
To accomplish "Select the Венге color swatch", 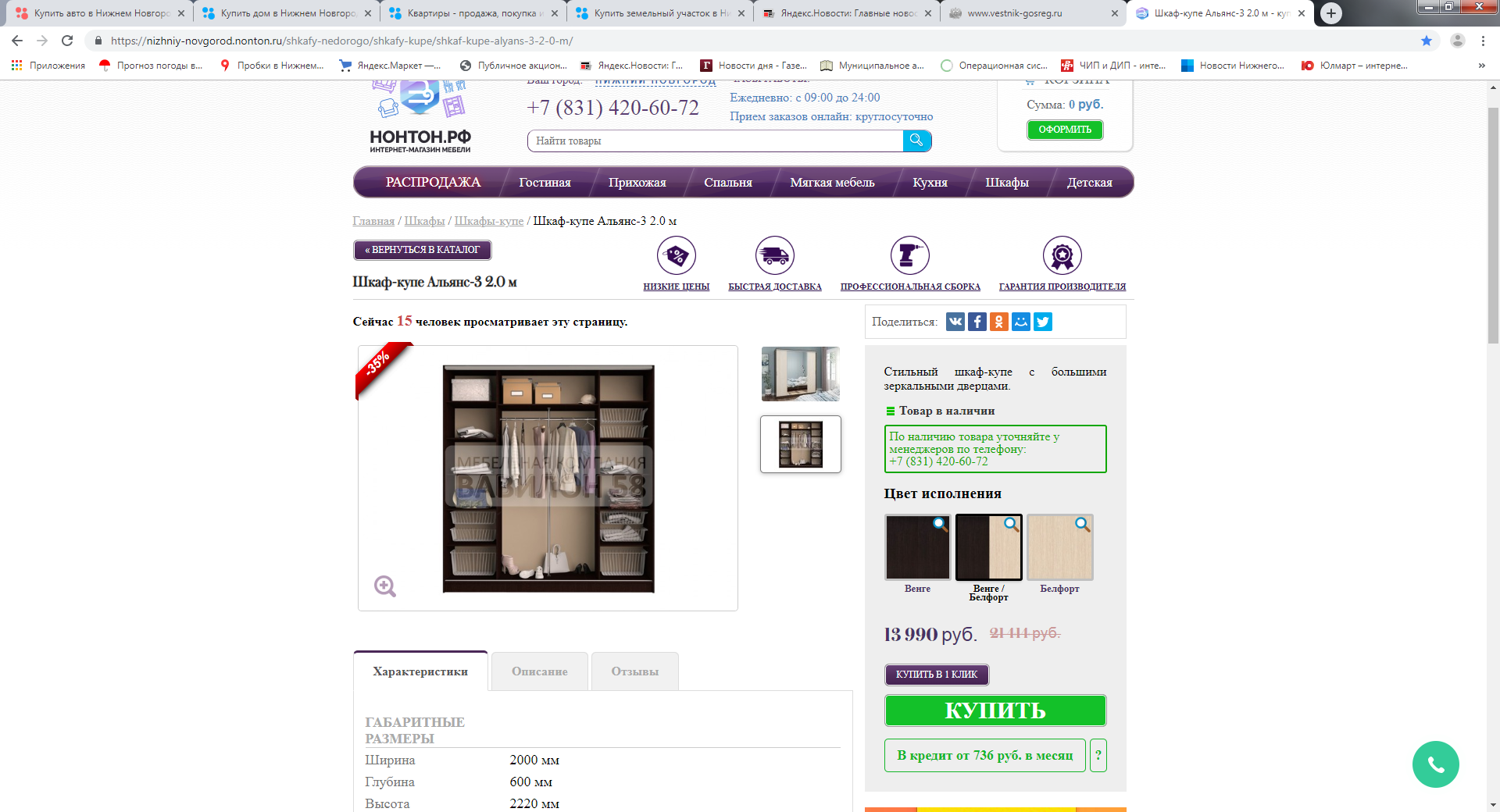I will [x=918, y=547].
